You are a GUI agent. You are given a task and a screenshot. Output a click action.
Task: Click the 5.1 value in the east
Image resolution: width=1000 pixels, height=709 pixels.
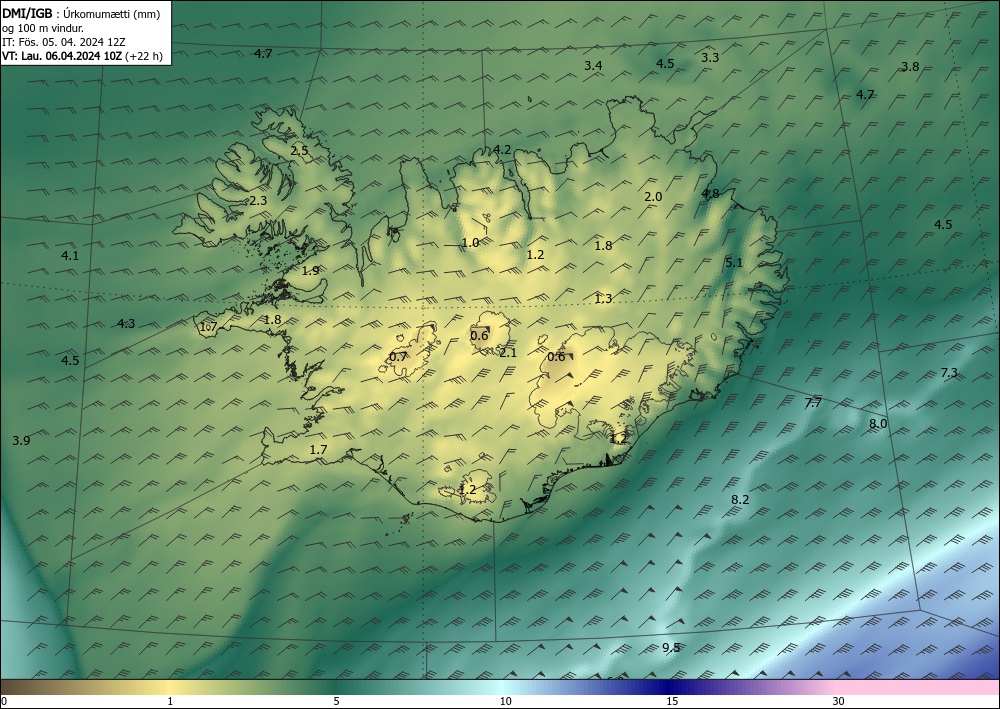pyautogui.click(x=734, y=263)
